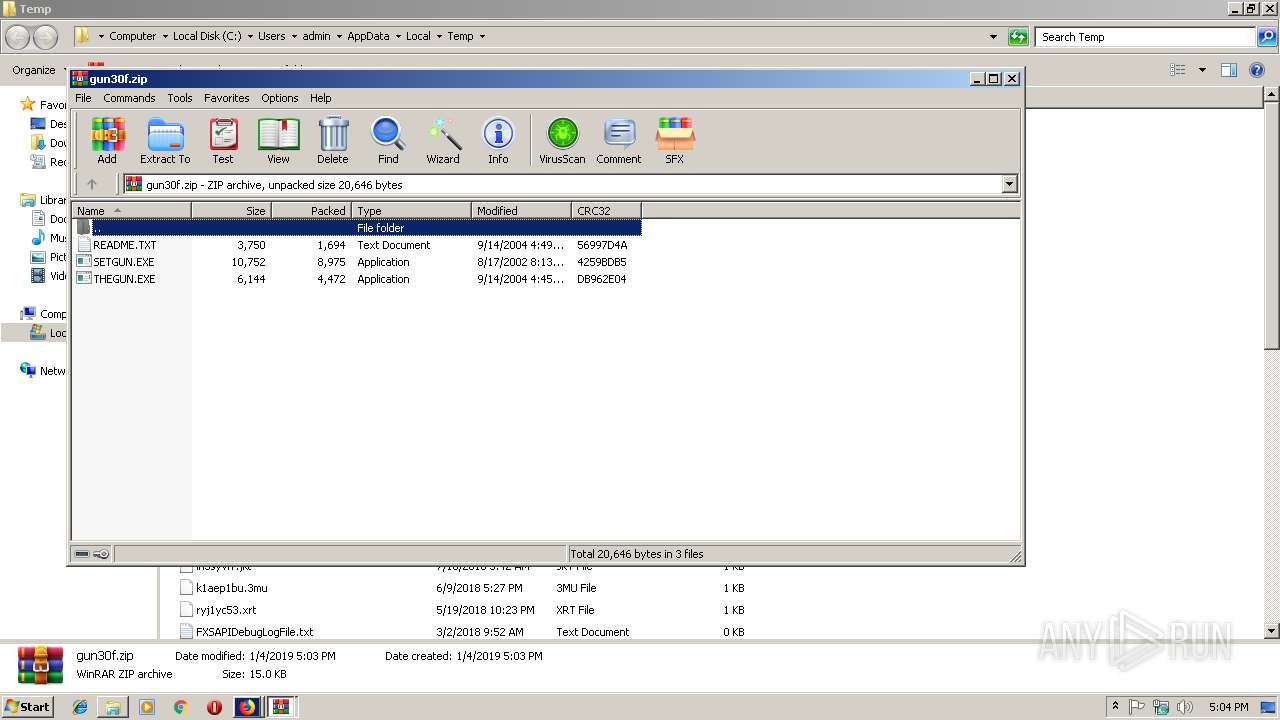This screenshot has width=1280, height=720.
Task: Open Windows Media Player from taskbar
Action: point(147,707)
